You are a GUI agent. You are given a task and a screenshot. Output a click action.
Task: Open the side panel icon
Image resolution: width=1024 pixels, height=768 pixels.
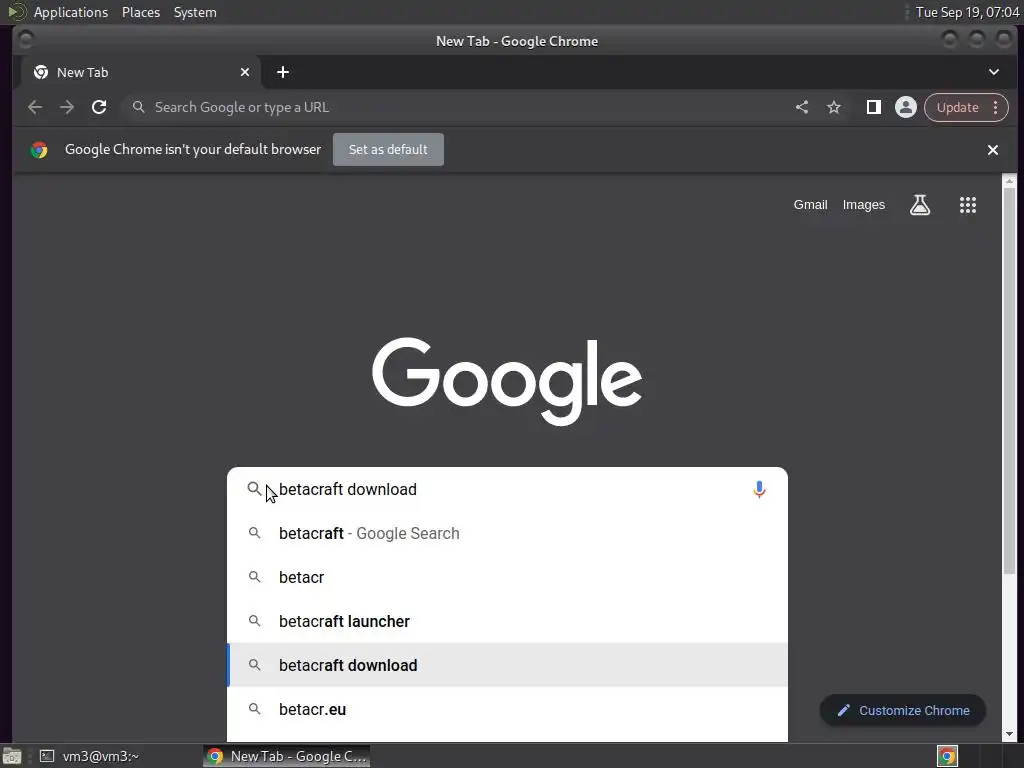pos(874,107)
